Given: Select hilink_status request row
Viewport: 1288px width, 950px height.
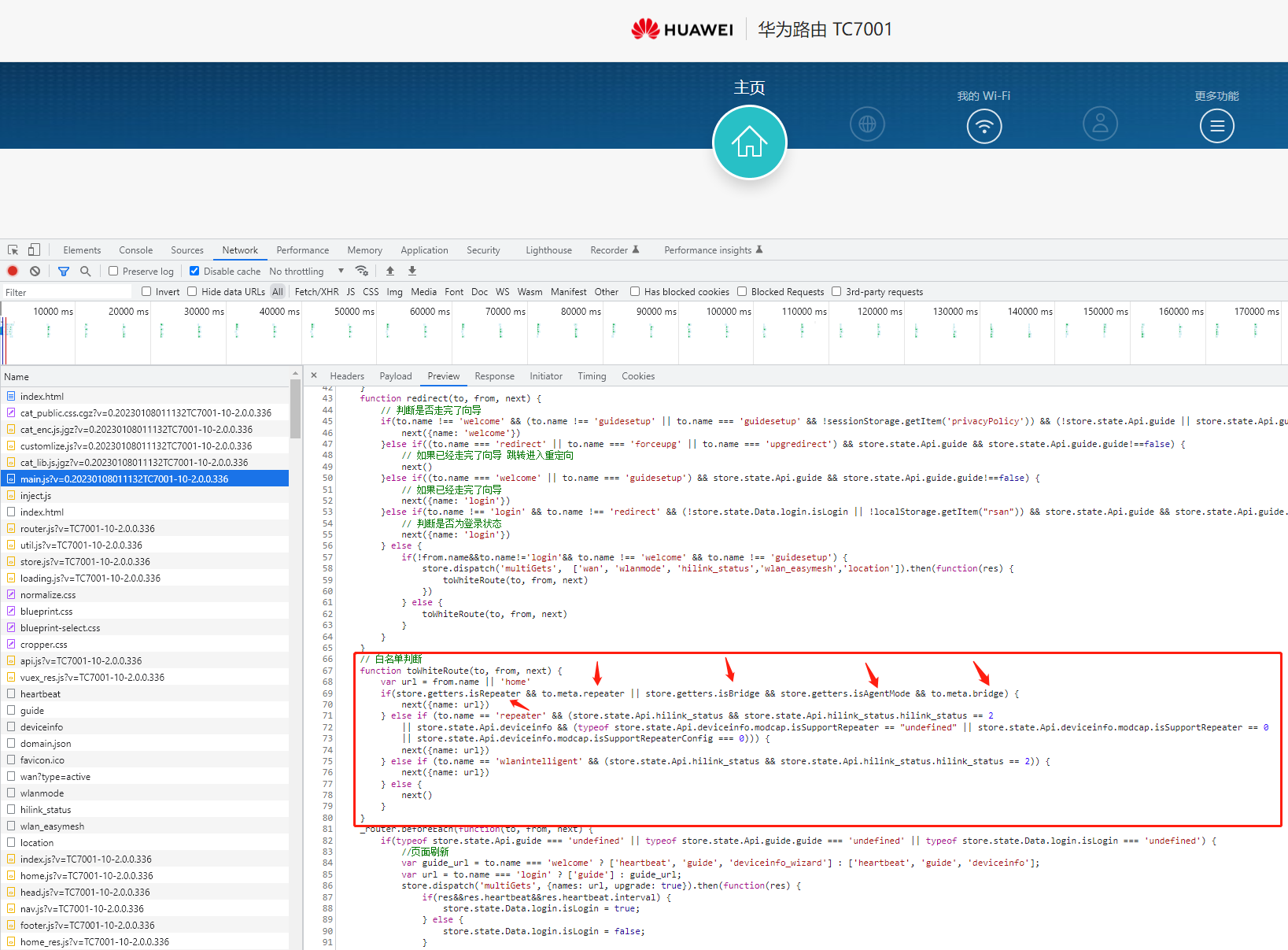Looking at the screenshot, I should click(x=145, y=809).
